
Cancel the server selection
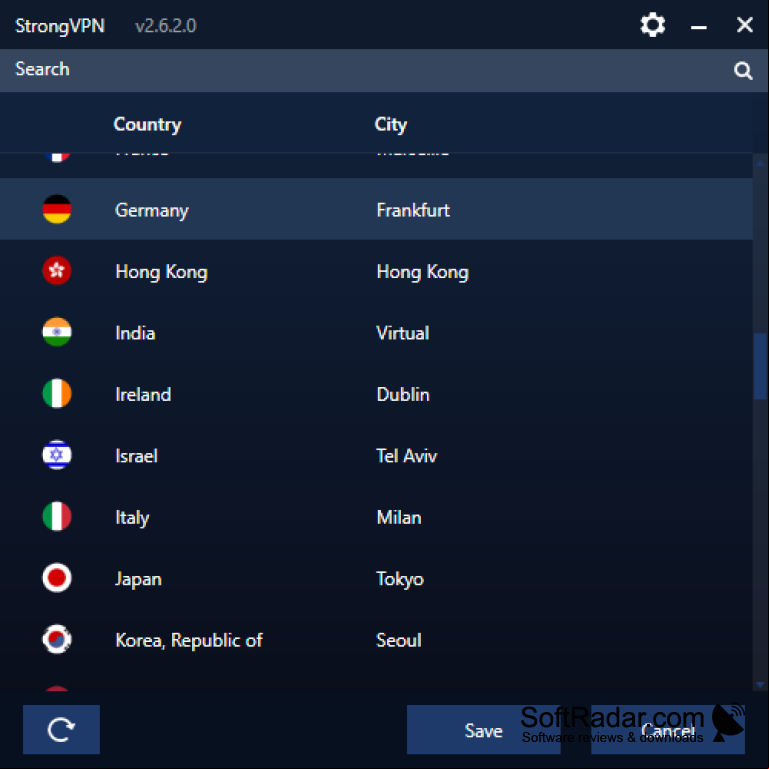[668, 729]
